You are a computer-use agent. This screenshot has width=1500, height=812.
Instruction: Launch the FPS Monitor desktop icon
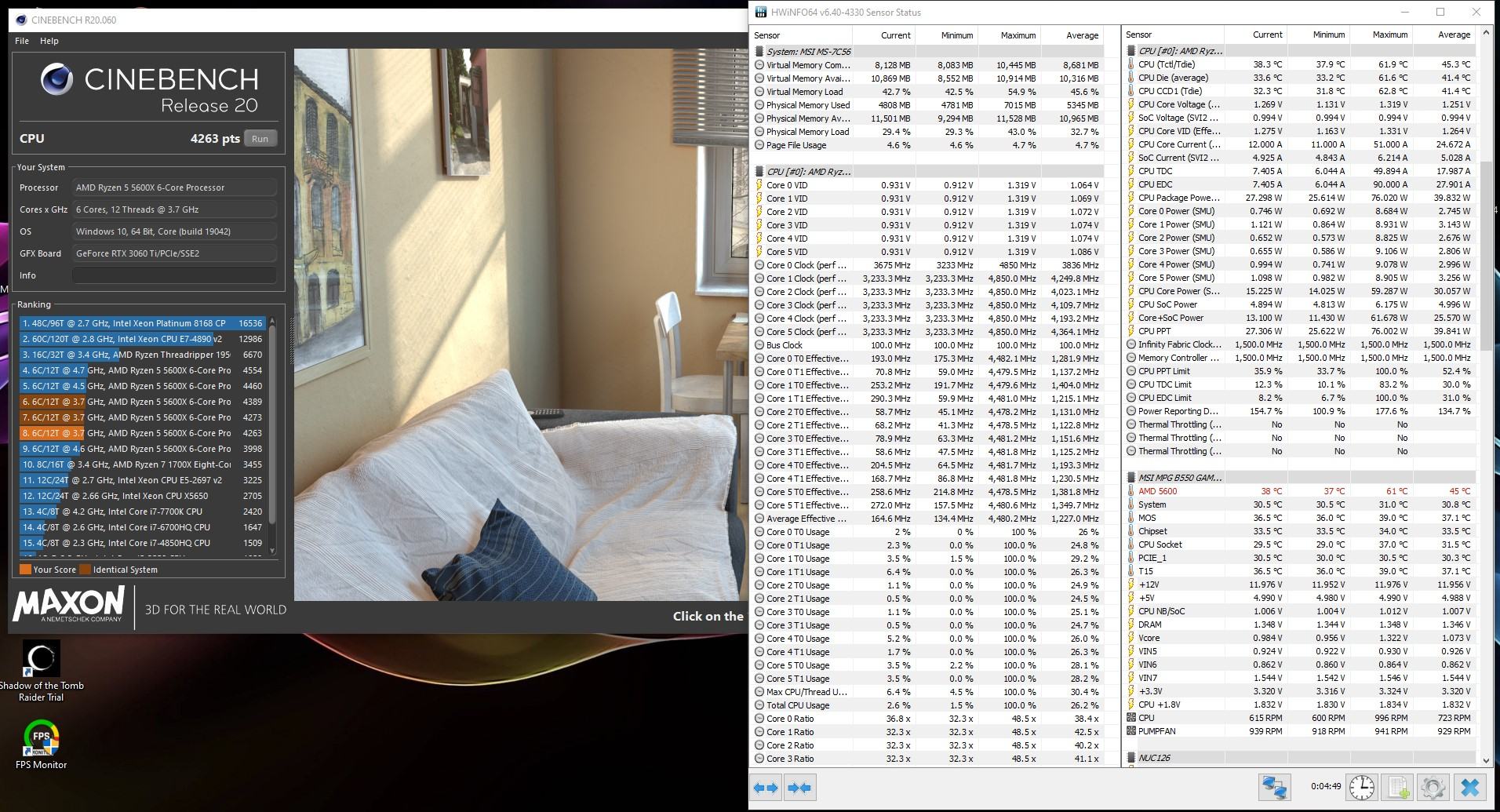(x=42, y=745)
